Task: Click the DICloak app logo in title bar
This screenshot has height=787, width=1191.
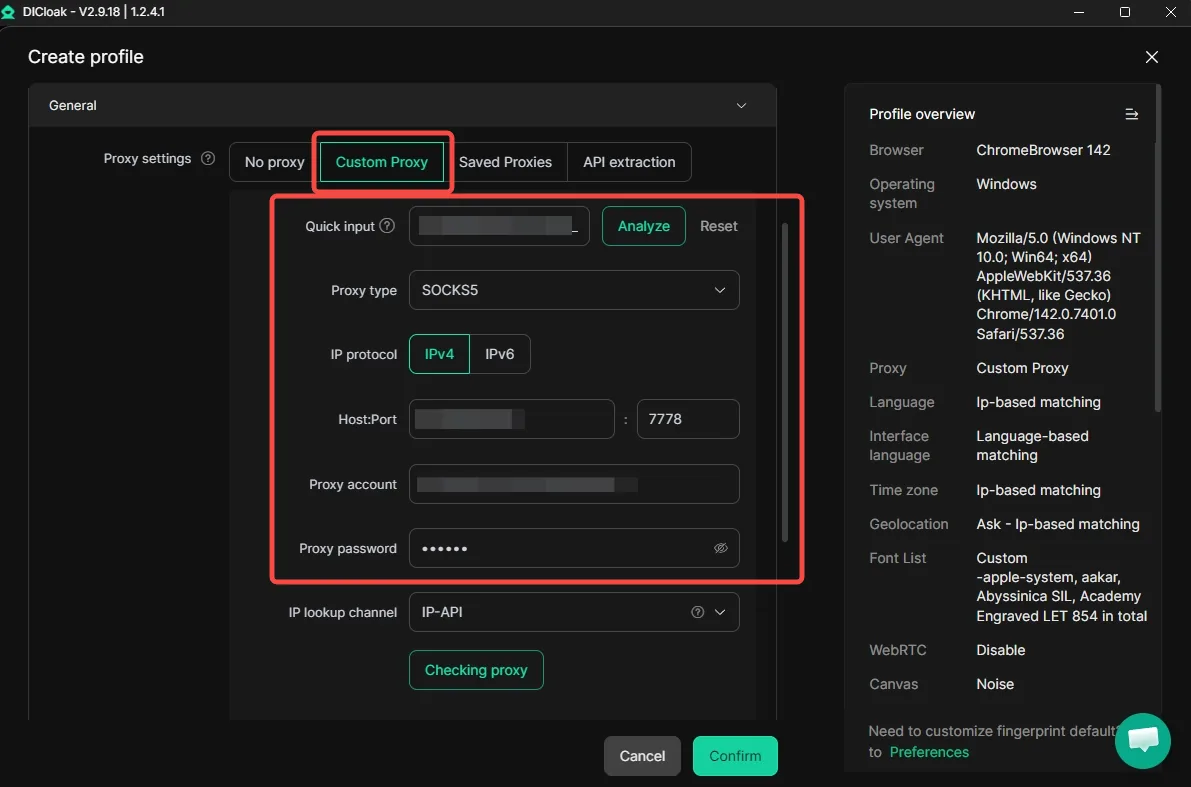Action: [8, 12]
